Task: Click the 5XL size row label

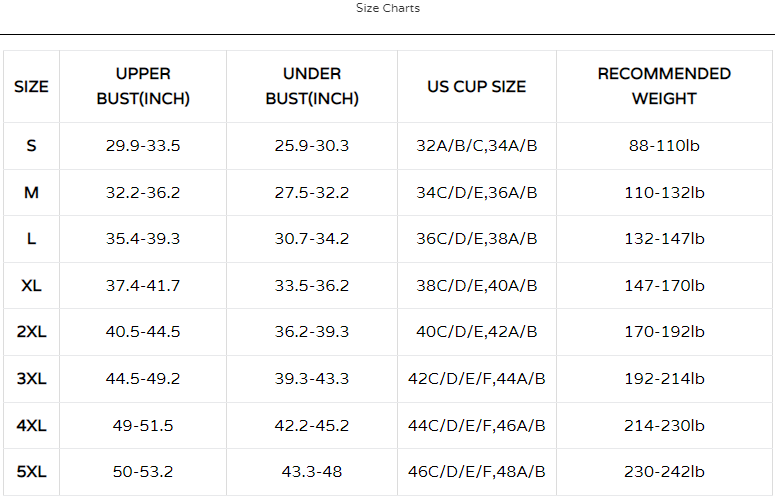Action: (x=31, y=472)
